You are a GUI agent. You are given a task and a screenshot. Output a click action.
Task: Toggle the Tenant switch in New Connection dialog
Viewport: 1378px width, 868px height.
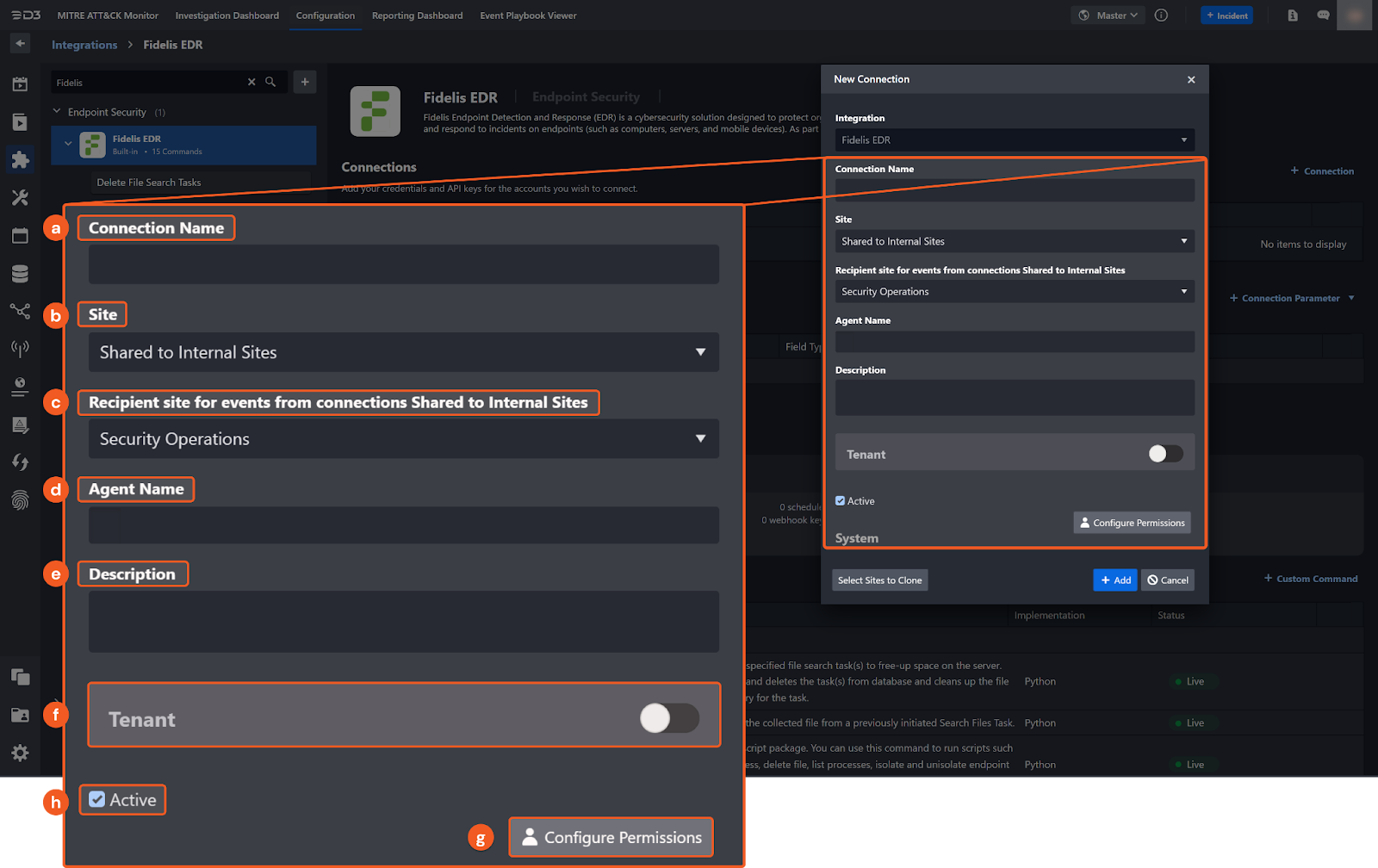(x=1165, y=454)
